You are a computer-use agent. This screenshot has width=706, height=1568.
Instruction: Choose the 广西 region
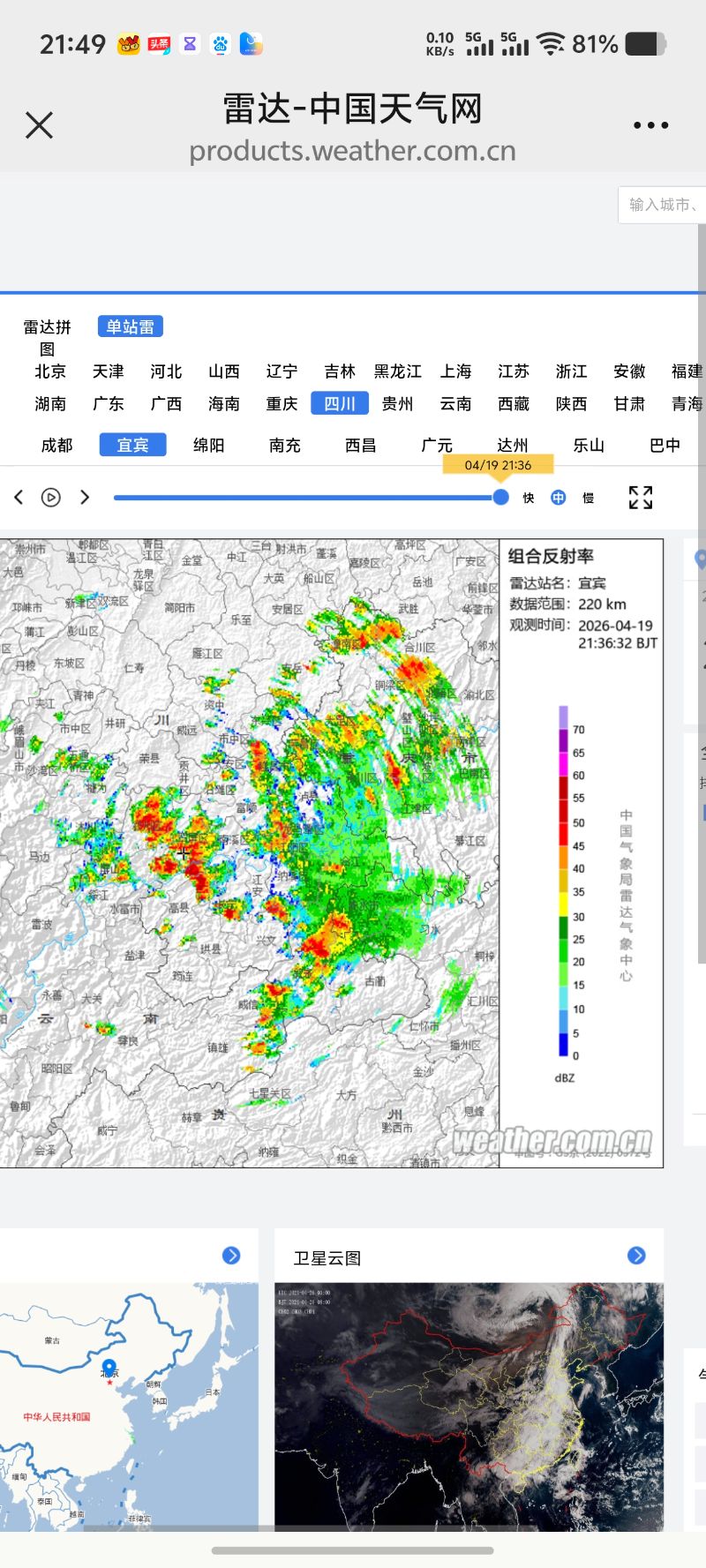[x=166, y=404]
